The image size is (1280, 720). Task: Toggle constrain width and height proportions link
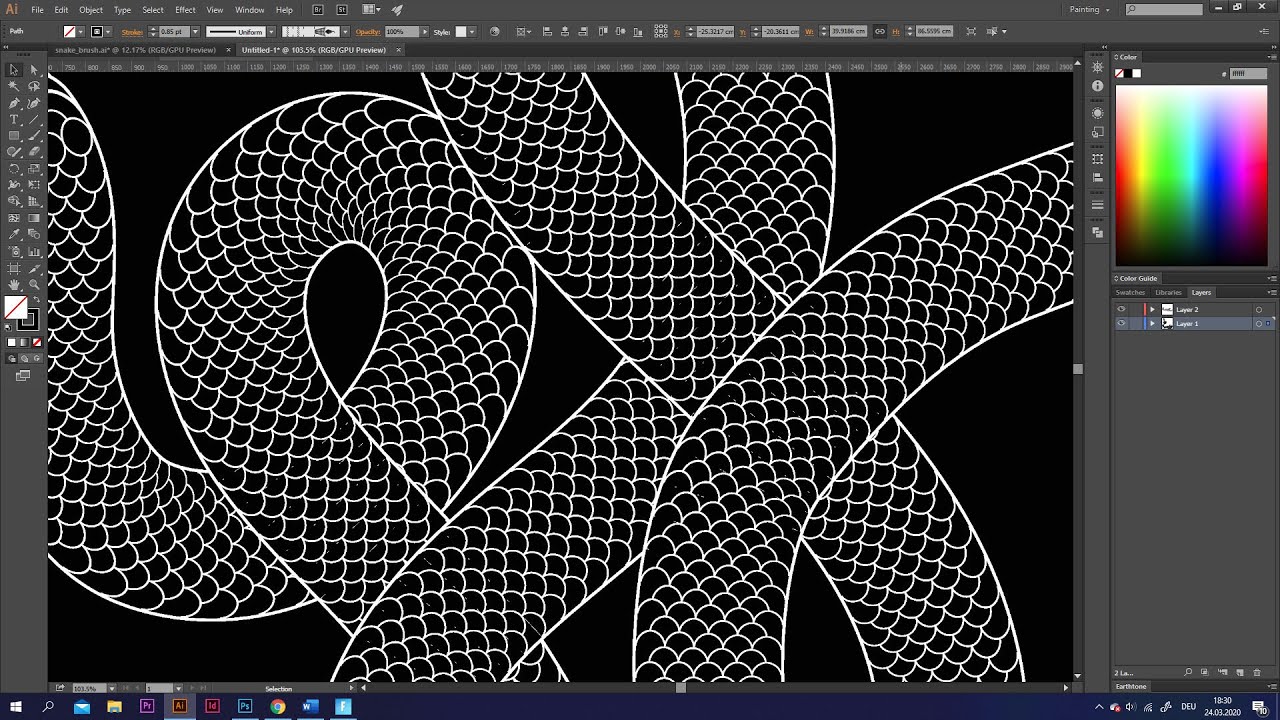(880, 31)
